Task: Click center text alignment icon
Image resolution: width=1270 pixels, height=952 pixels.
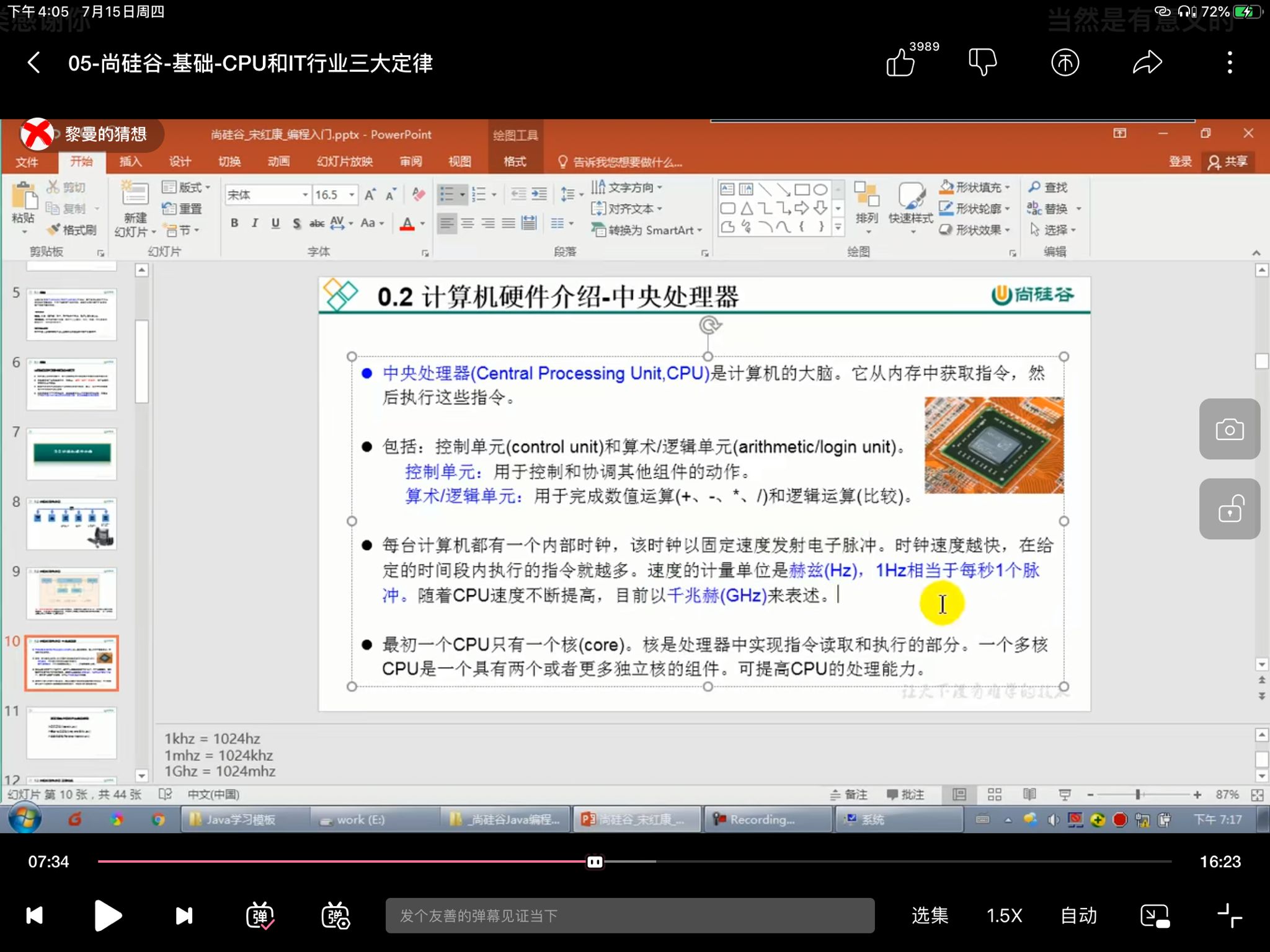Action: (x=468, y=223)
